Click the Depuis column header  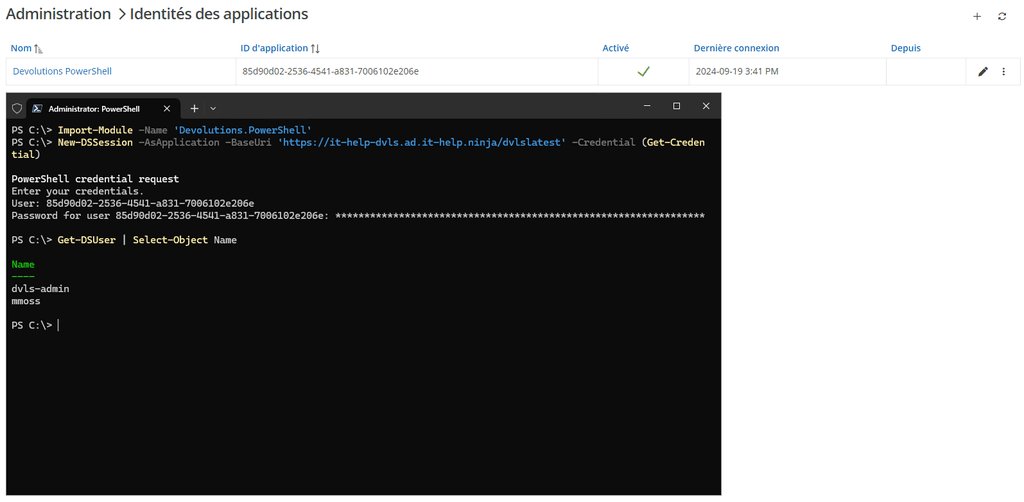tap(906, 48)
